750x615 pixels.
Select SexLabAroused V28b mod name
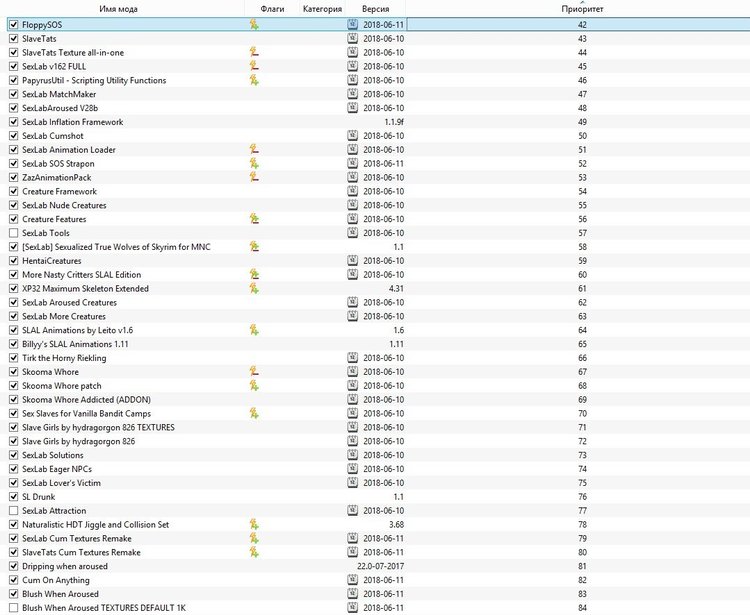60,108
